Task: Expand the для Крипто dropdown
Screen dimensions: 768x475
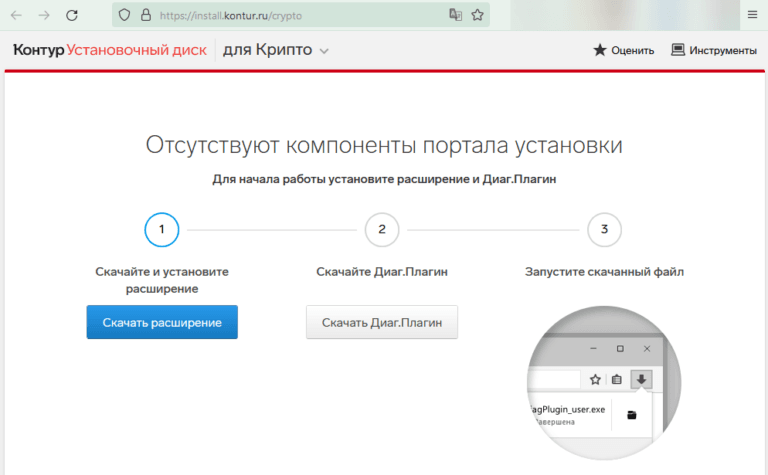Action: [x=276, y=49]
